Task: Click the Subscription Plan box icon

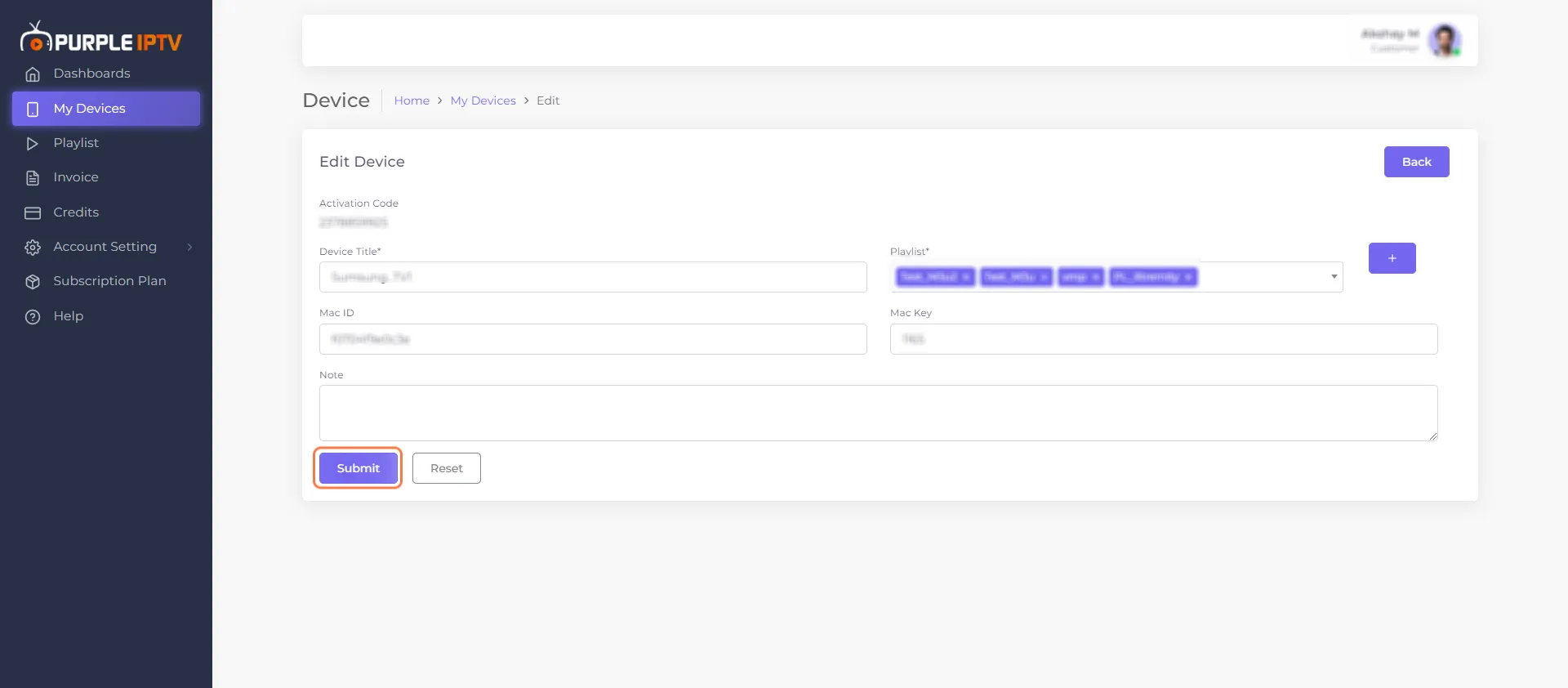Action: pos(33,282)
